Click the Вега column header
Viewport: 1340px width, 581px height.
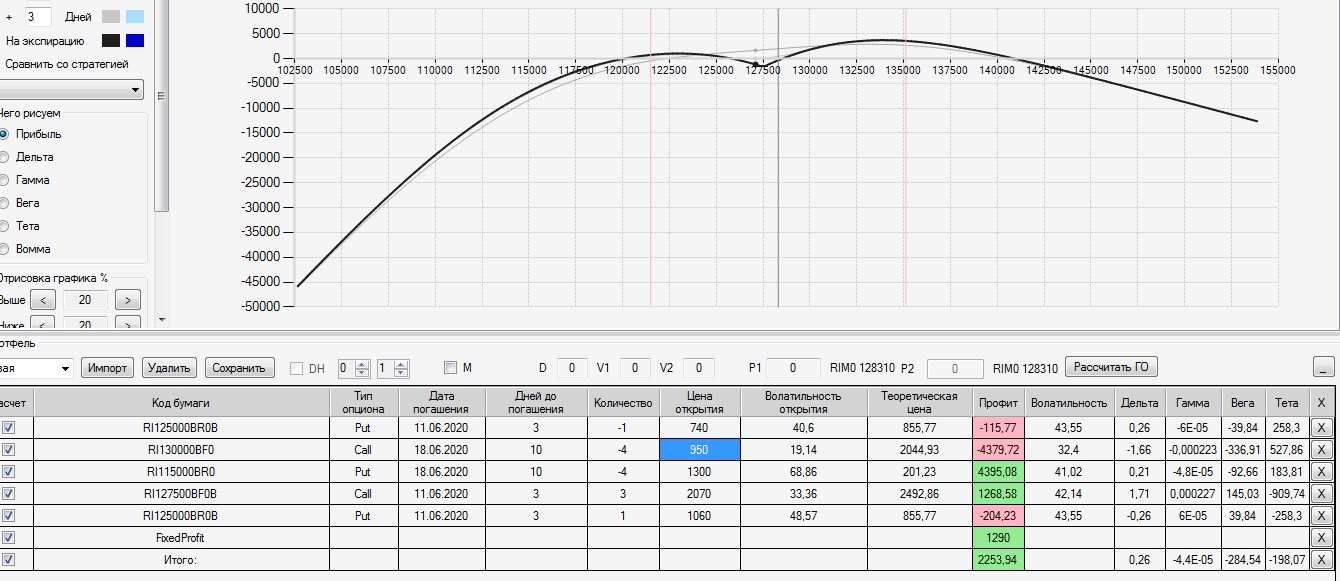(1243, 402)
